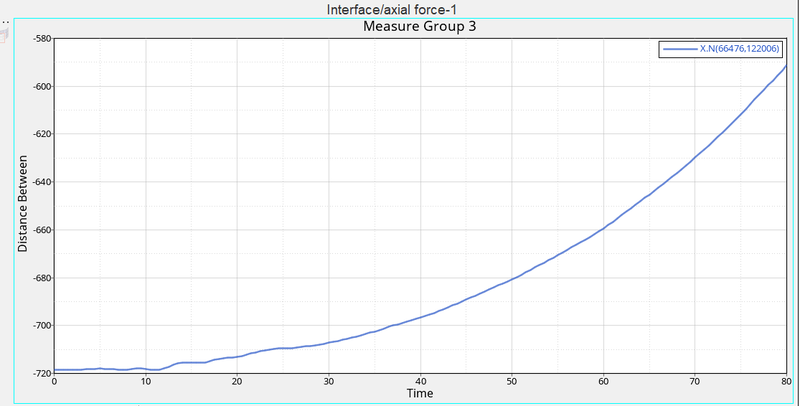Click the -580 tick on the Y axis
Viewport: 800px width, 406px height.
[x=40, y=39]
